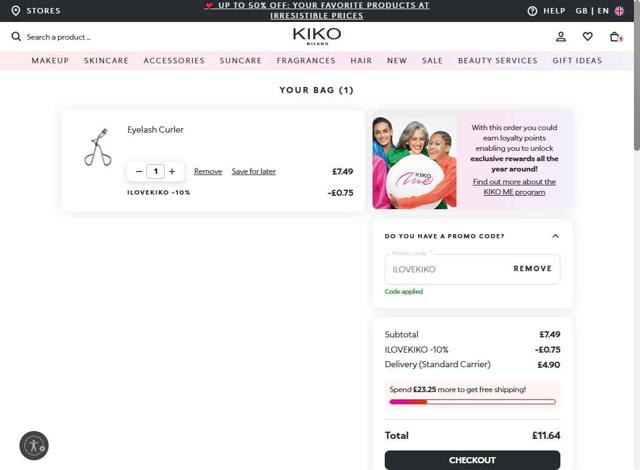Click the Search a product field
This screenshot has width=640, height=470.
tap(58, 37)
